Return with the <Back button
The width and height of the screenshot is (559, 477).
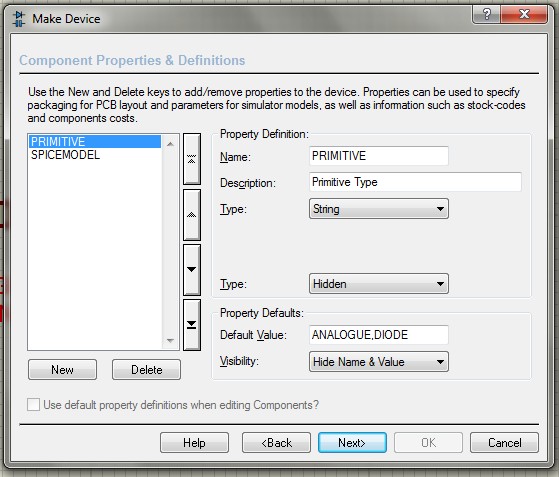click(x=276, y=443)
